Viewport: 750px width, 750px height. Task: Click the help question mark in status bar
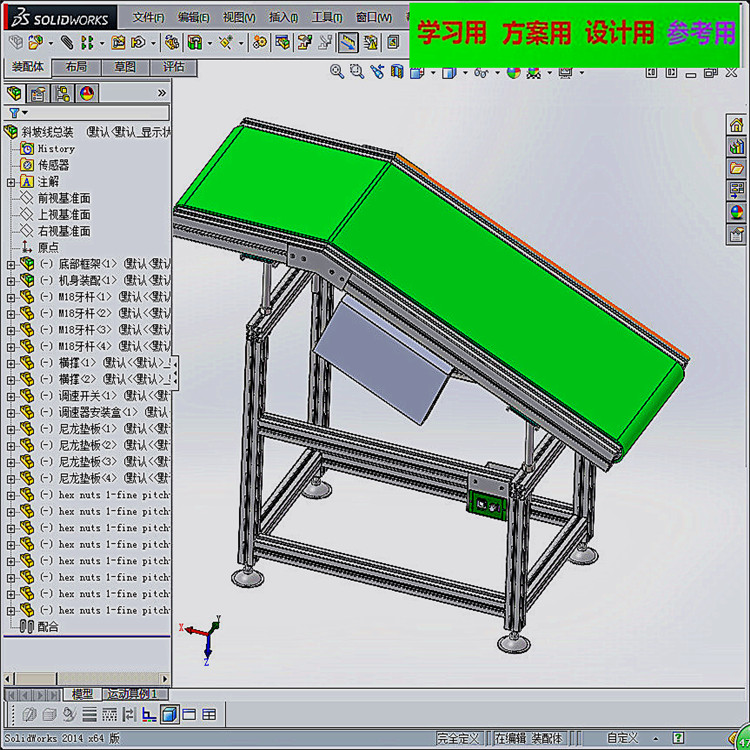pyautogui.click(x=678, y=738)
